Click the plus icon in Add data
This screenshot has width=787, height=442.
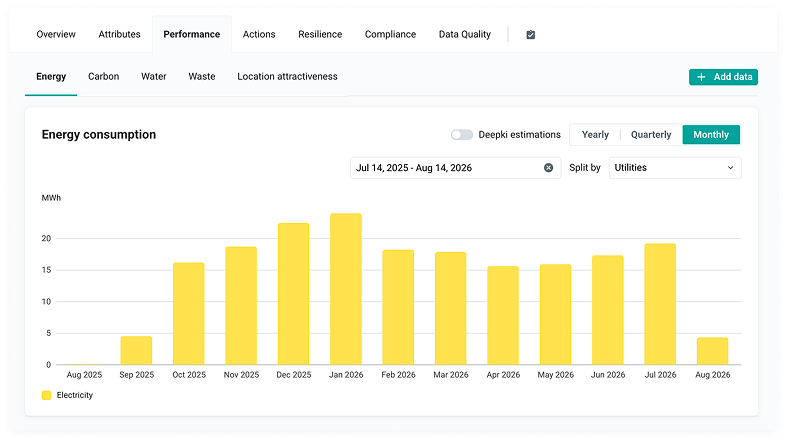click(x=702, y=77)
